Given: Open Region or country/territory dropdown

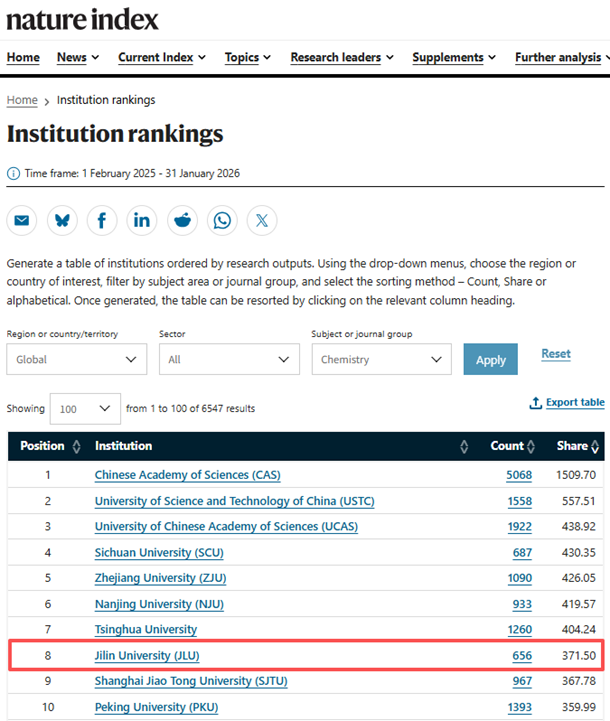Looking at the screenshot, I should click(x=77, y=359).
